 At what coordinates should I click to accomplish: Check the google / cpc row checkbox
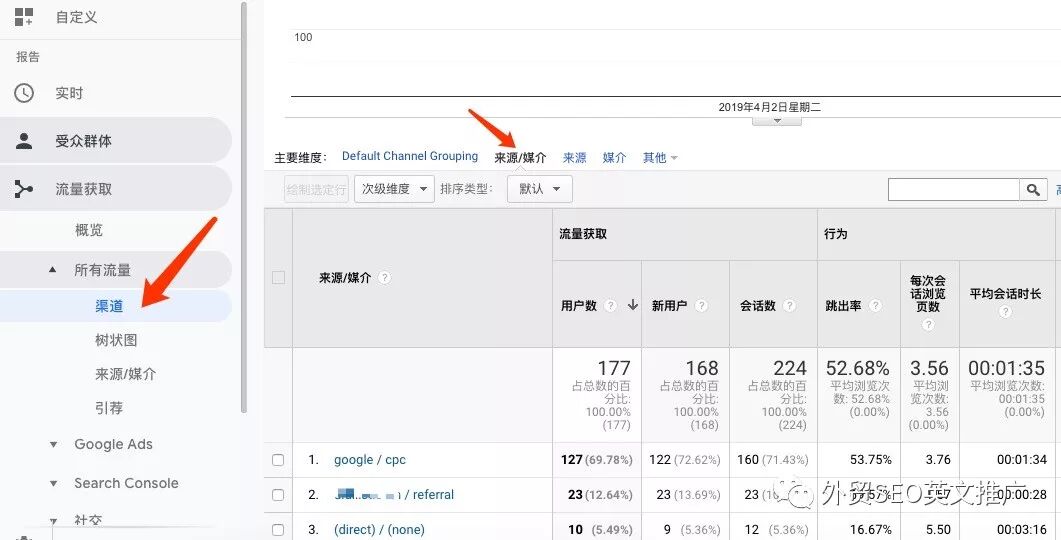pos(278,460)
